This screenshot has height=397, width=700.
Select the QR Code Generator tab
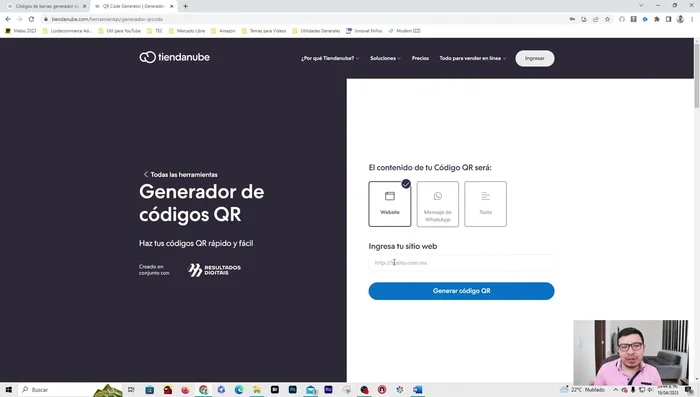[133, 6]
